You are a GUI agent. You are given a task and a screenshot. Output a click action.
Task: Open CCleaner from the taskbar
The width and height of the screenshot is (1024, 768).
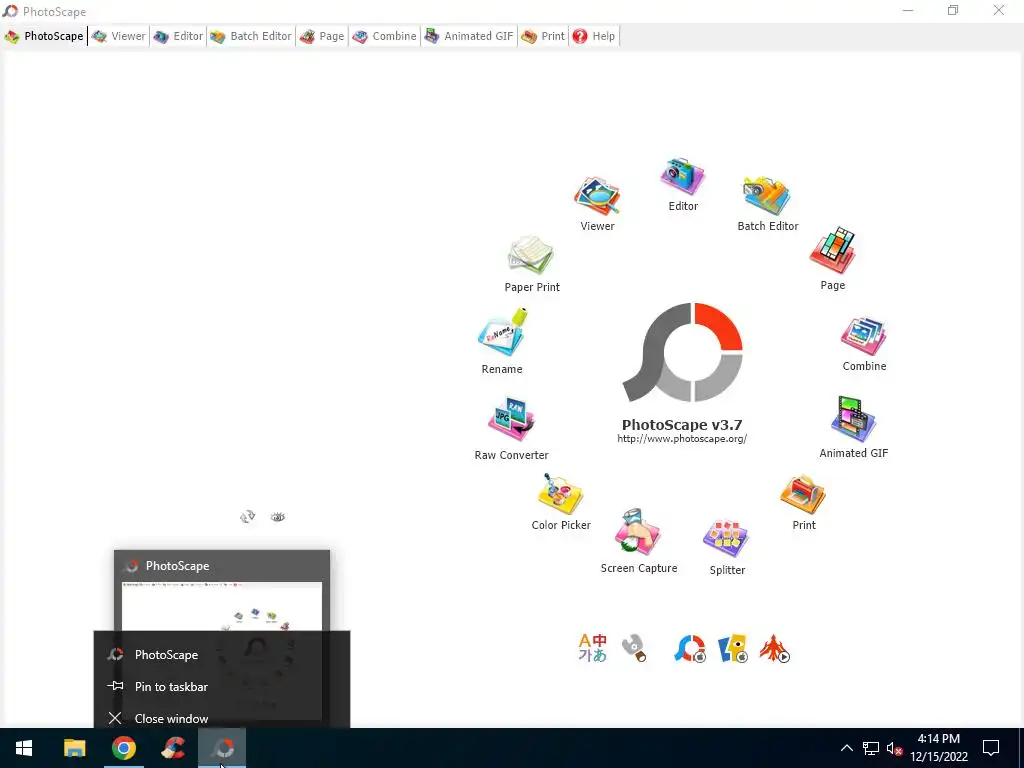[173, 748]
